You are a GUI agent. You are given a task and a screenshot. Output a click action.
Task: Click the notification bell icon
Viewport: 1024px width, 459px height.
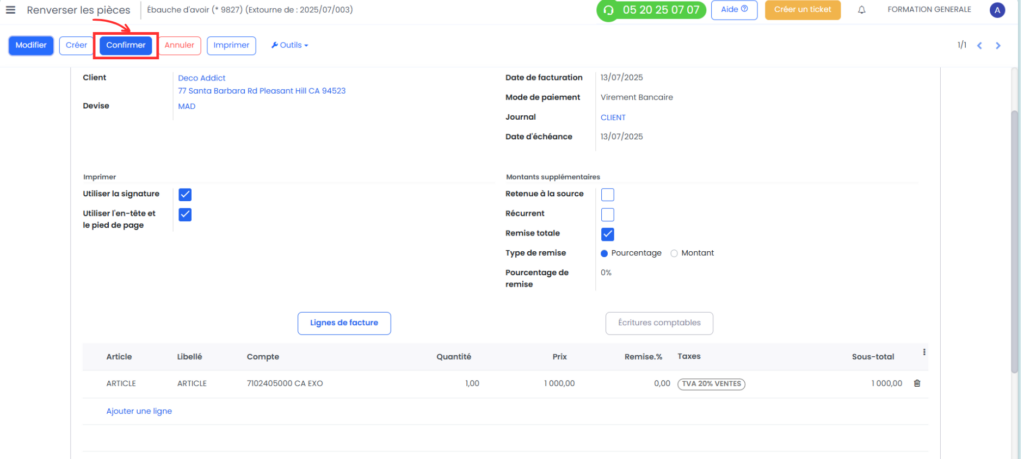tap(862, 10)
